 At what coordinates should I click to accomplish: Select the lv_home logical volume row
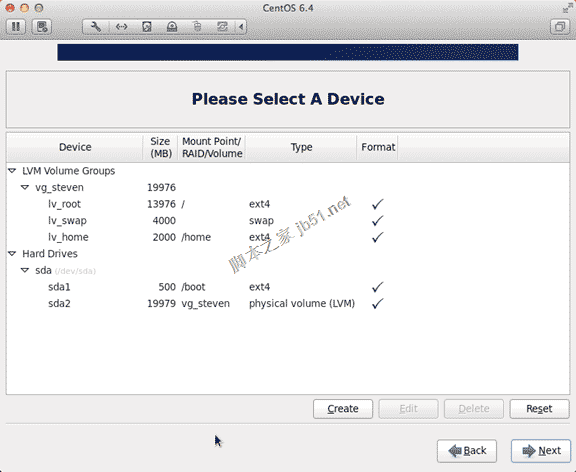288,237
